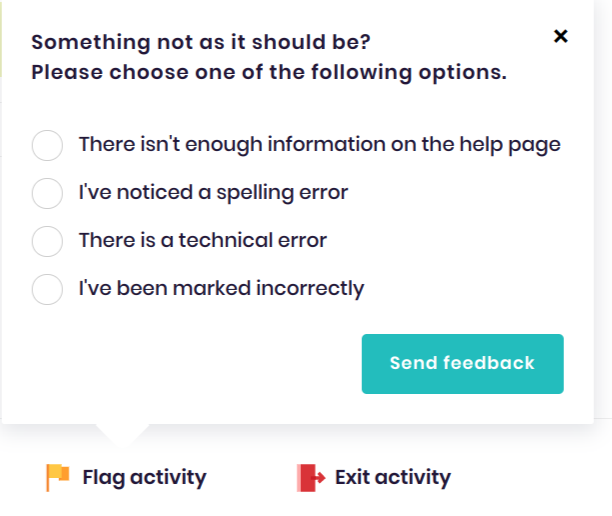The height and width of the screenshot is (516, 612).
Task: Click the word 'feedback' on the teal button
Action: (489, 363)
